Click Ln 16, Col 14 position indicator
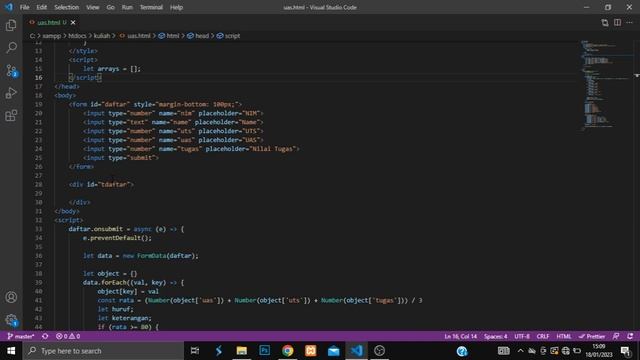This screenshot has height=360, width=640. point(460,336)
